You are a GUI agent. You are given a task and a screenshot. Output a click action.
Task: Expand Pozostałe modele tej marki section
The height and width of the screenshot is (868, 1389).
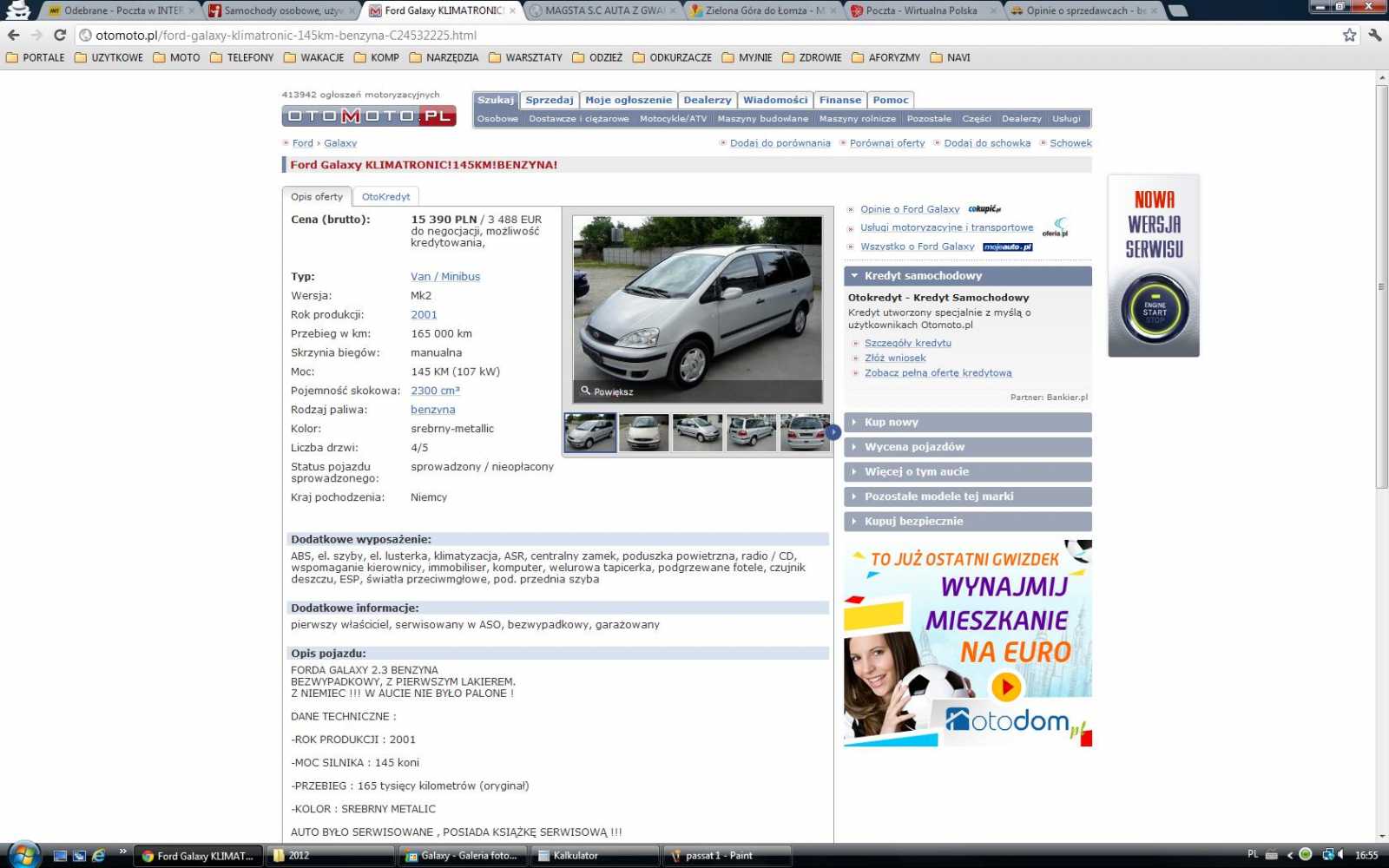[x=967, y=496]
